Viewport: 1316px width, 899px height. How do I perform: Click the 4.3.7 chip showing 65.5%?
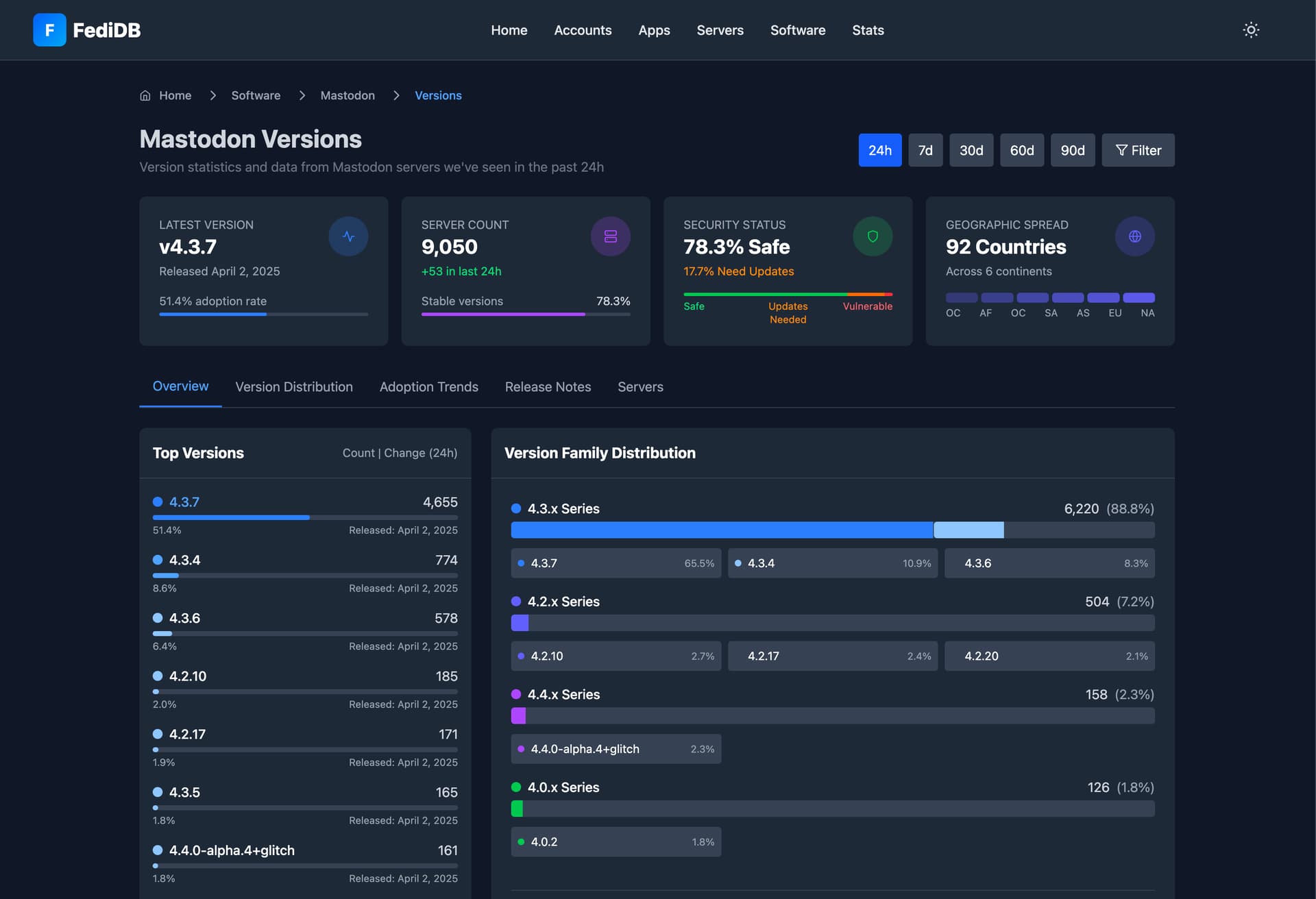pos(616,563)
